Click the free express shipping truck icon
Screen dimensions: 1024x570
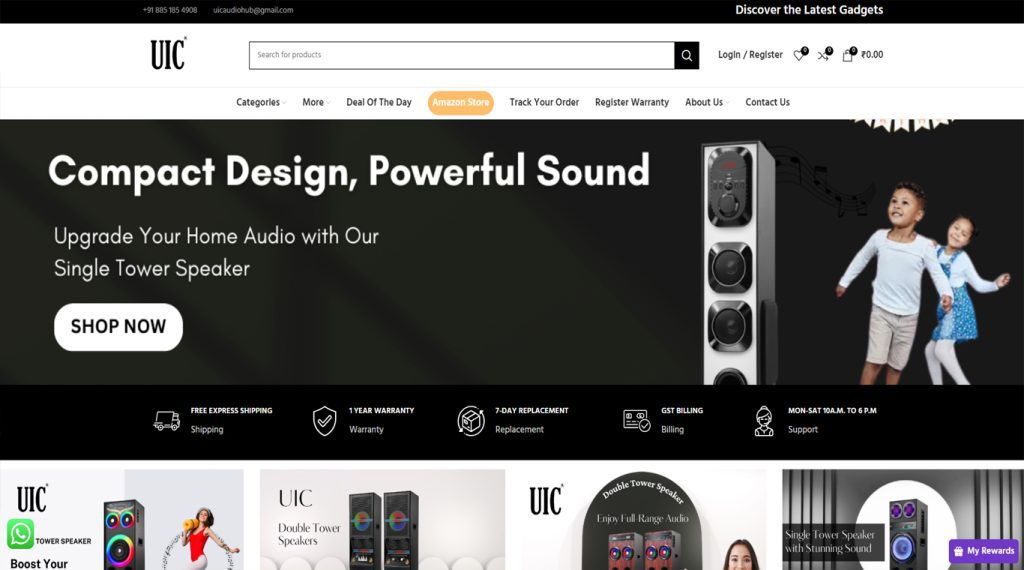167,420
